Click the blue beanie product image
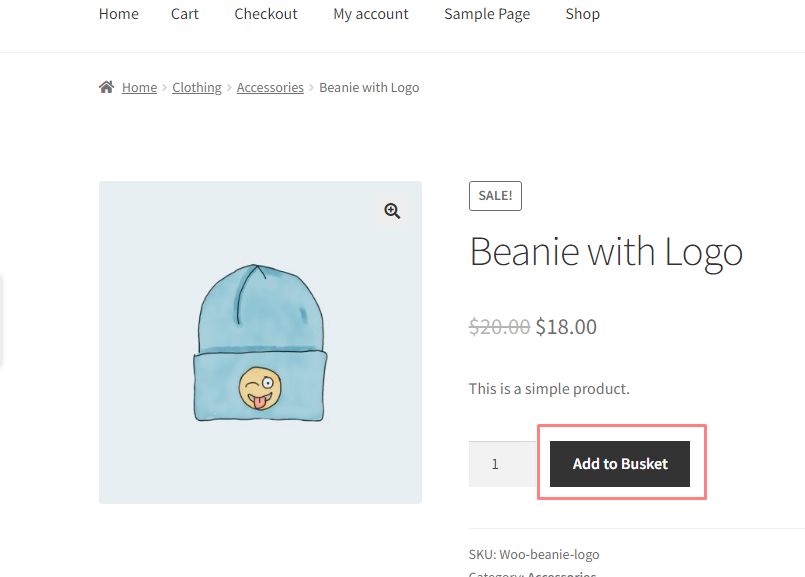Viewport: 805px width, 577px height. pos(260,342)
